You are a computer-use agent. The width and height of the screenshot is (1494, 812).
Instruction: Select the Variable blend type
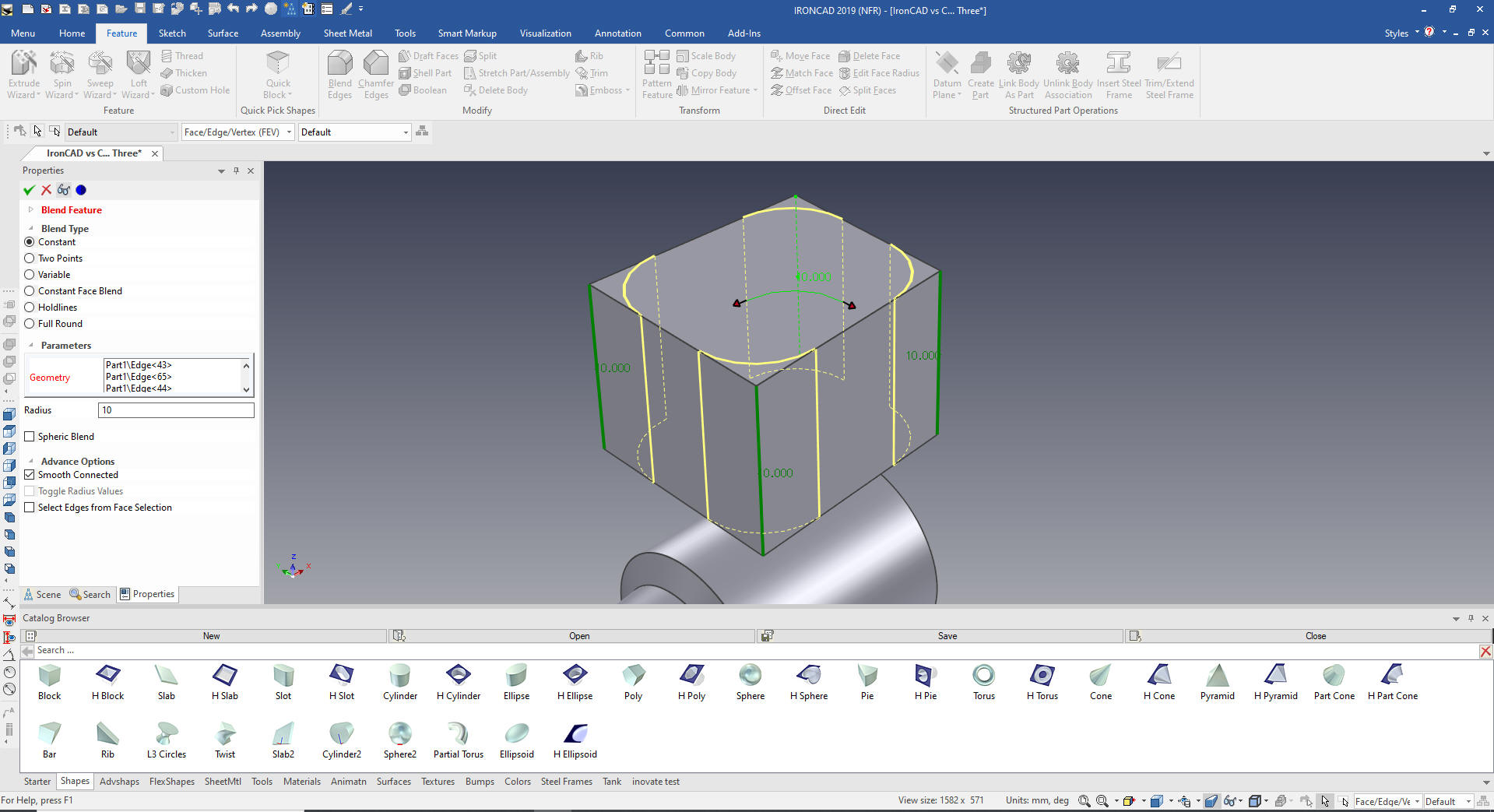point(30,275)
